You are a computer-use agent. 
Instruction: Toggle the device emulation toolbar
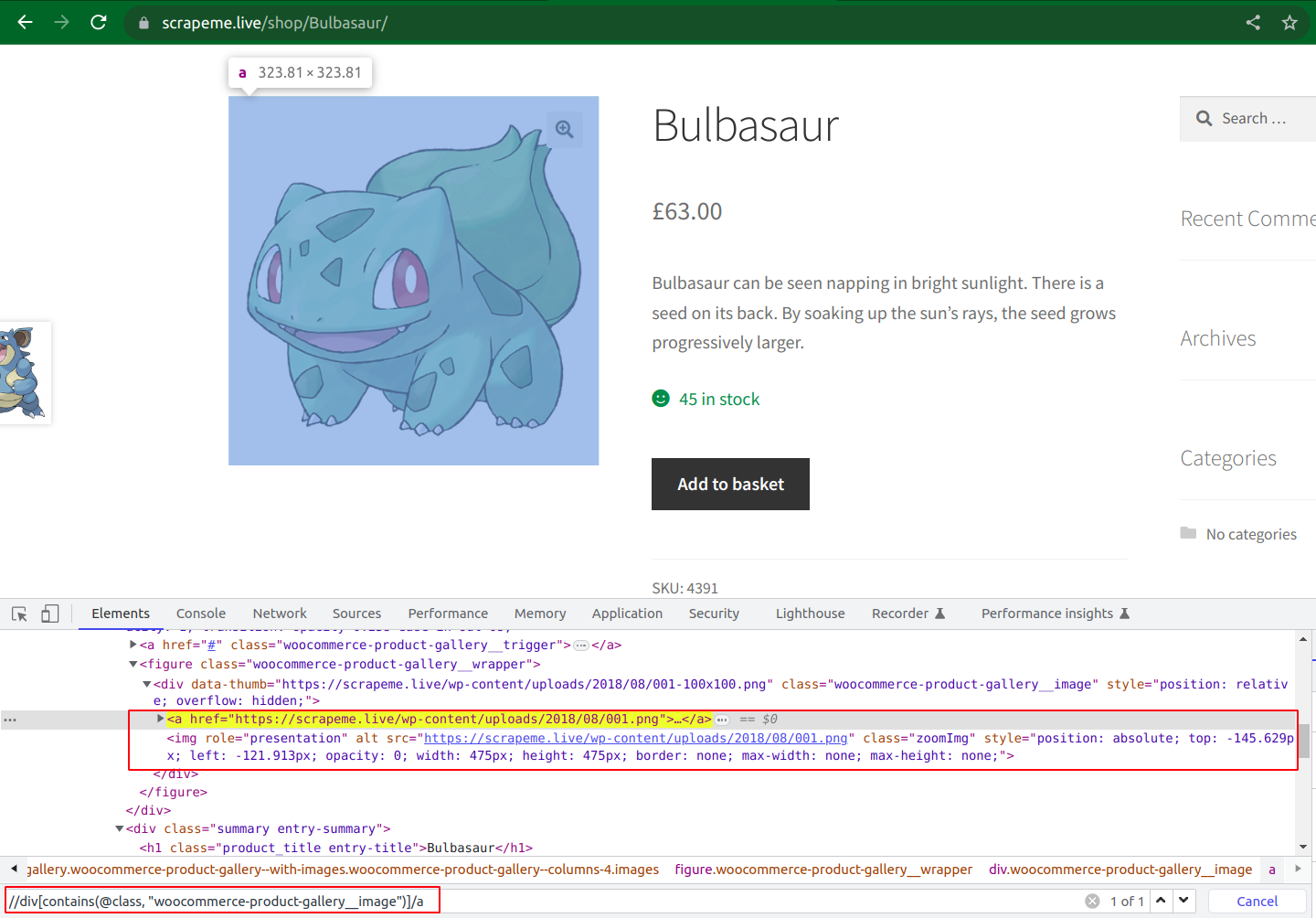tap(50, 614)
